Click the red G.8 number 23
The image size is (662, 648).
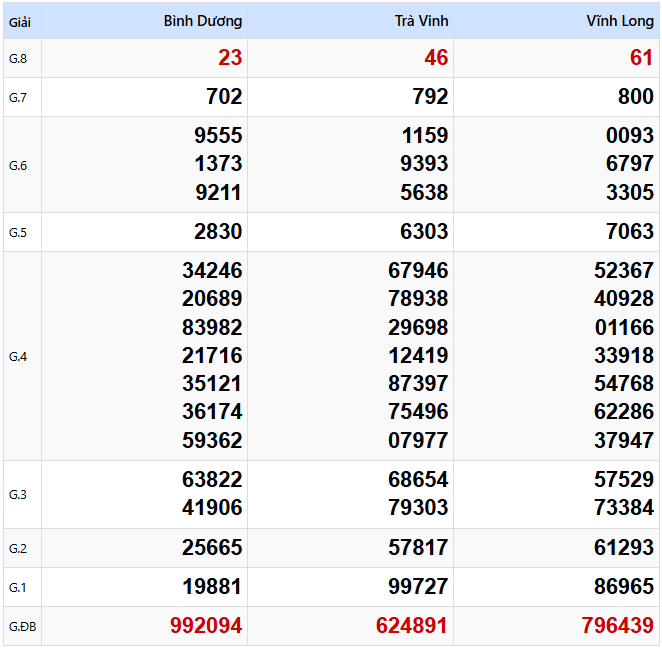coord(230,58)
